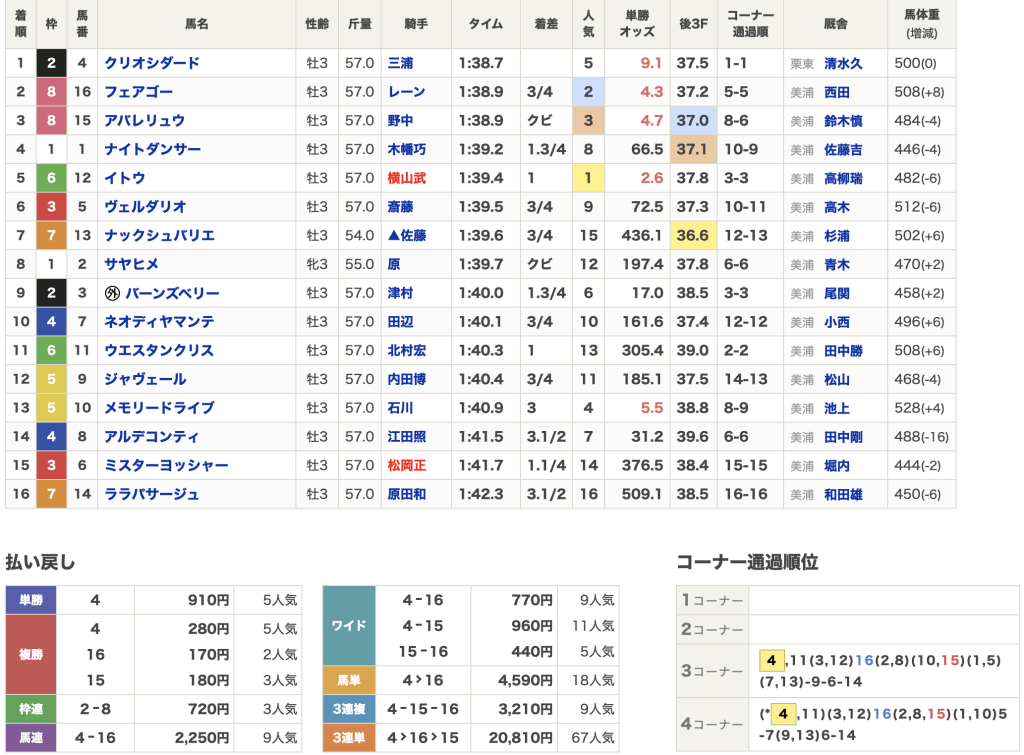The height and width of the screenshot is (755, 1024).
Task: Click the 馬連 payout label
Action: point(31,738)
